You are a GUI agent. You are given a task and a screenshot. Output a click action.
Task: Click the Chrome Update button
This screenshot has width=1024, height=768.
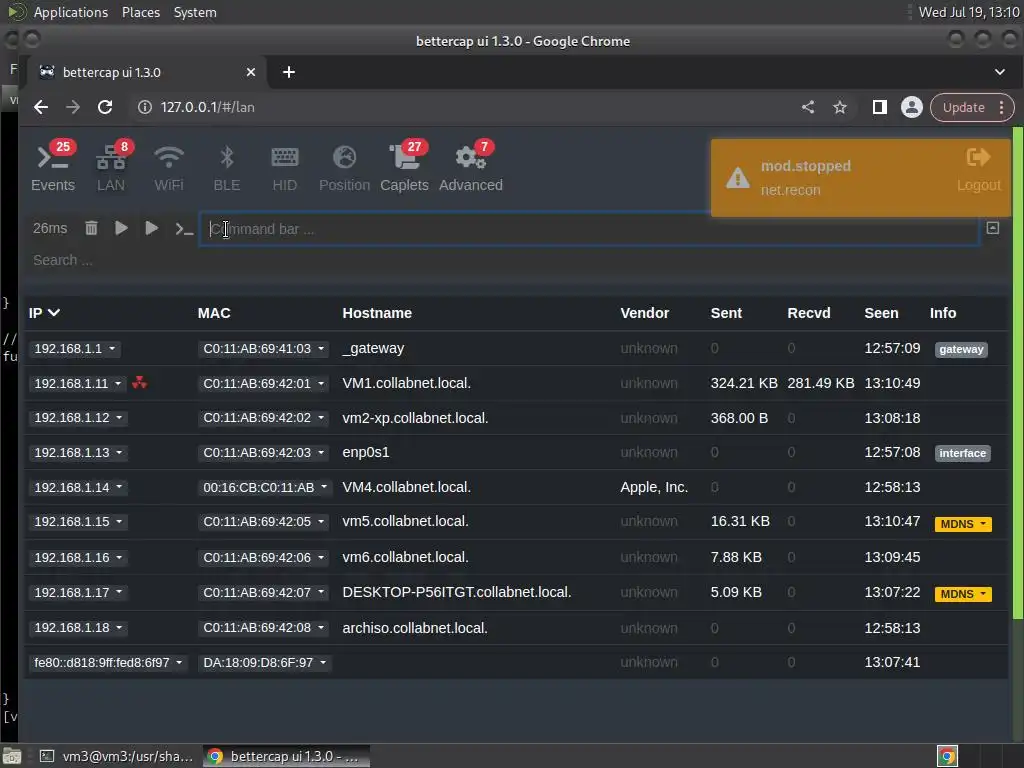(963, 108)
